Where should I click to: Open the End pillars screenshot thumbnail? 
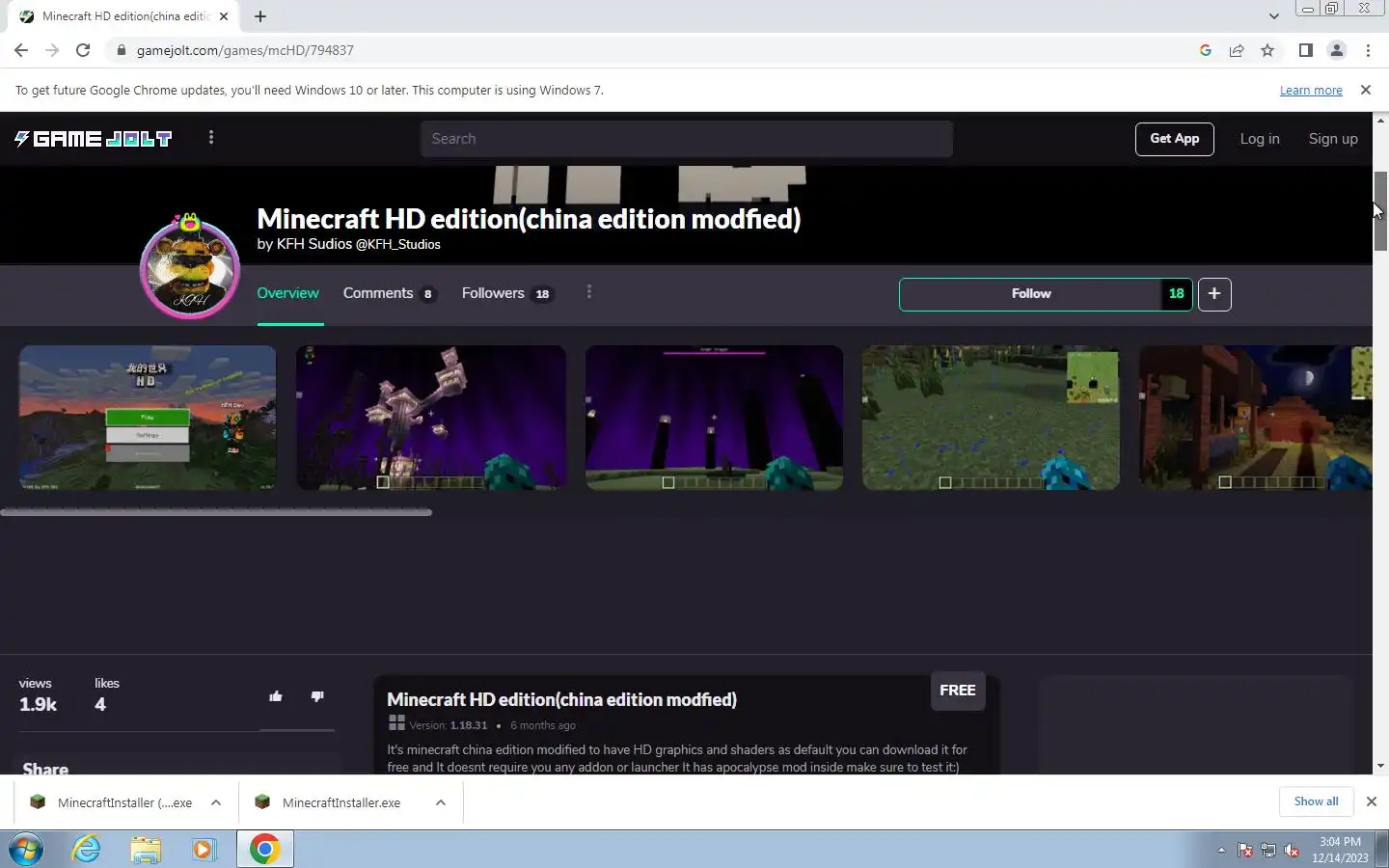(x=714, y=418)
